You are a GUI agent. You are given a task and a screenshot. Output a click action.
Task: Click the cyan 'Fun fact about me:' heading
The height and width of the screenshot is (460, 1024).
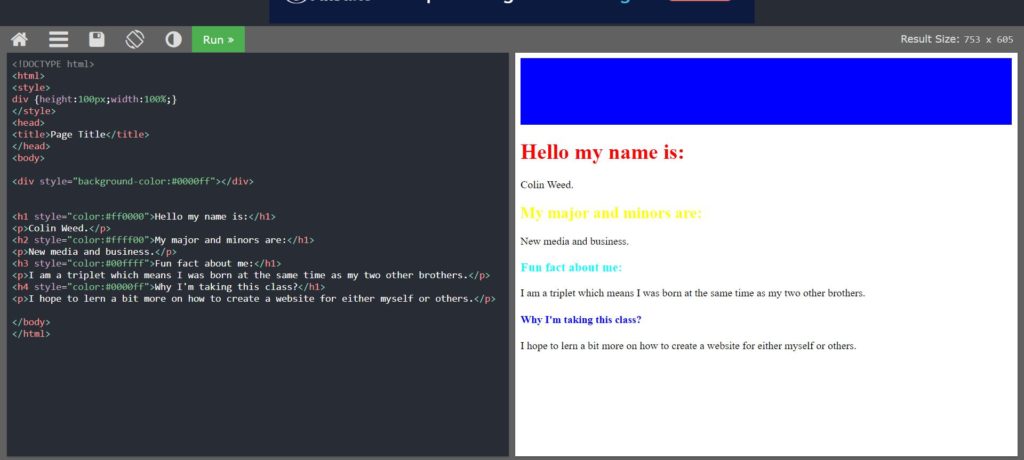[571, 267]
